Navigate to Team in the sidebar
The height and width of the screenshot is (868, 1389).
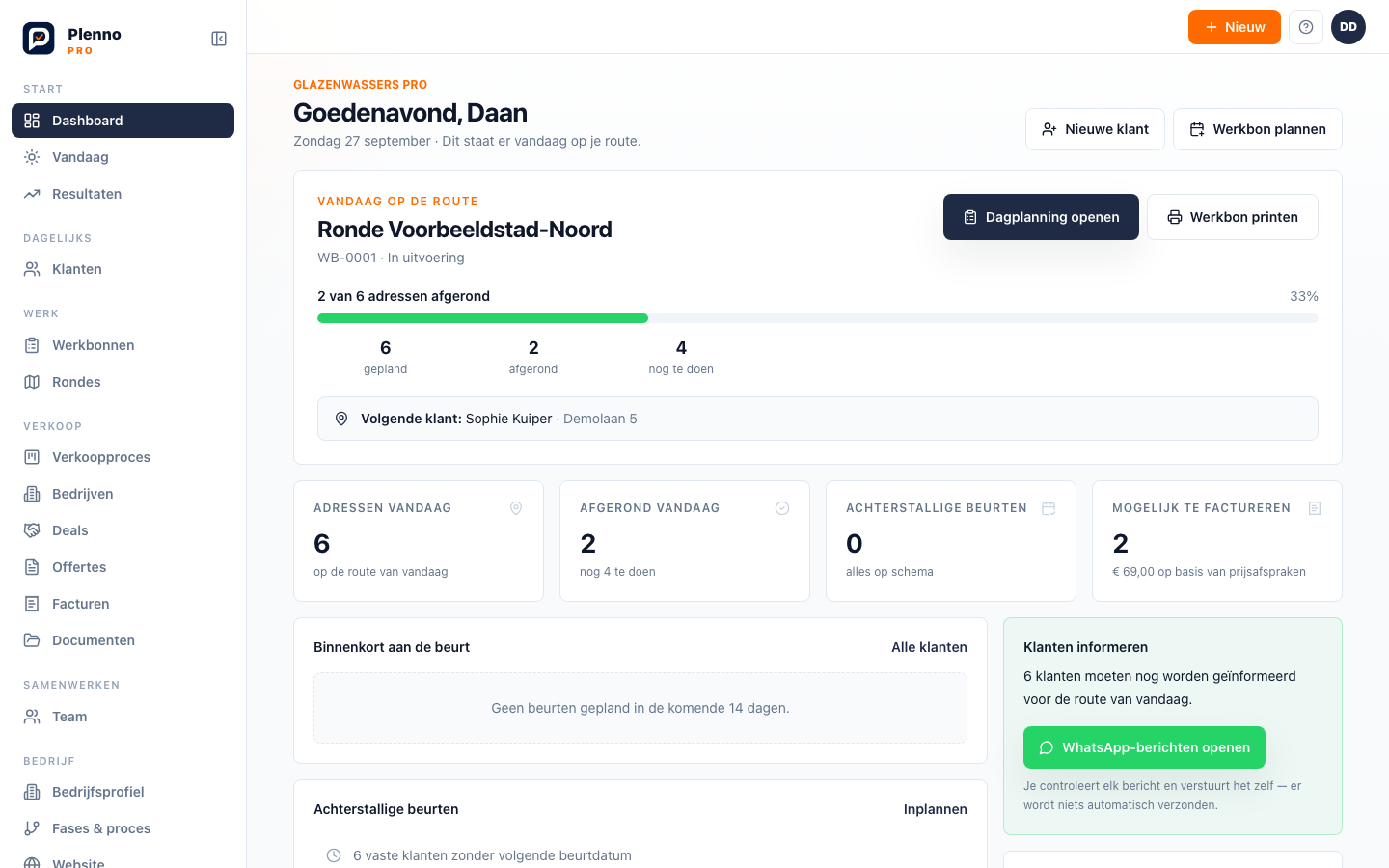(123, 717)
